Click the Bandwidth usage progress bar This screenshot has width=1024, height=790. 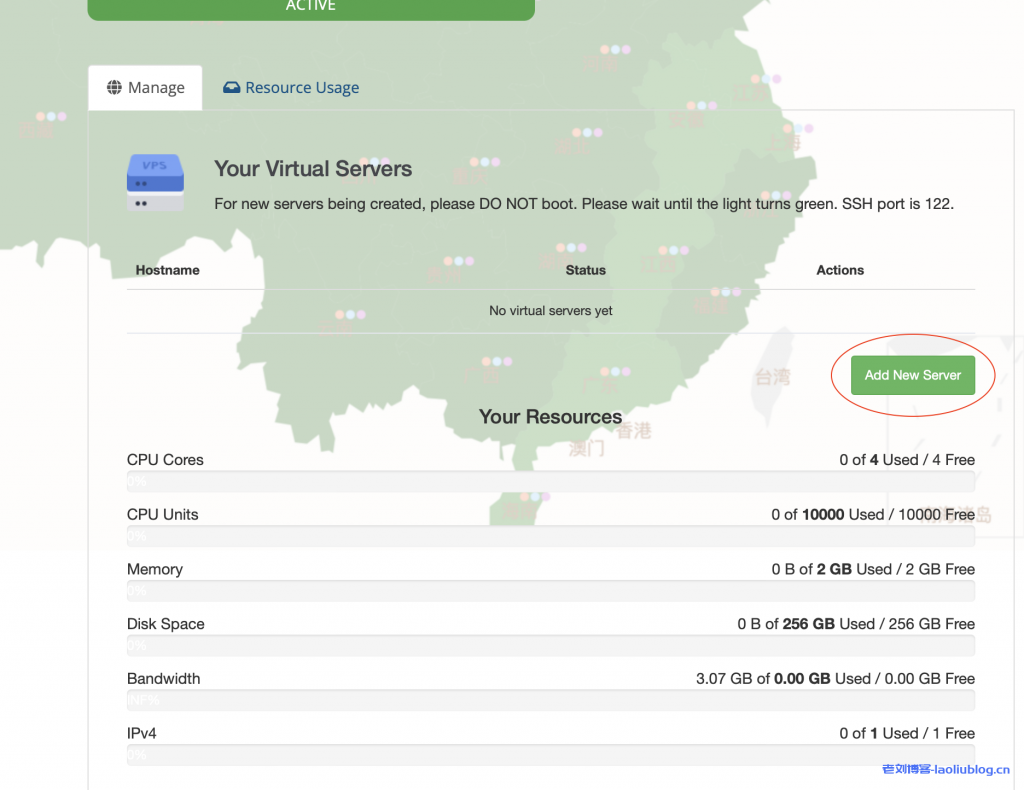pyautogui.click(x=550, y=700)
